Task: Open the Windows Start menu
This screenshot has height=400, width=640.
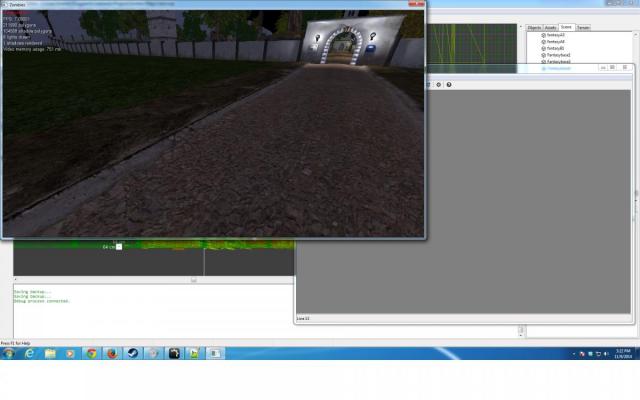Action: (8, 353)
